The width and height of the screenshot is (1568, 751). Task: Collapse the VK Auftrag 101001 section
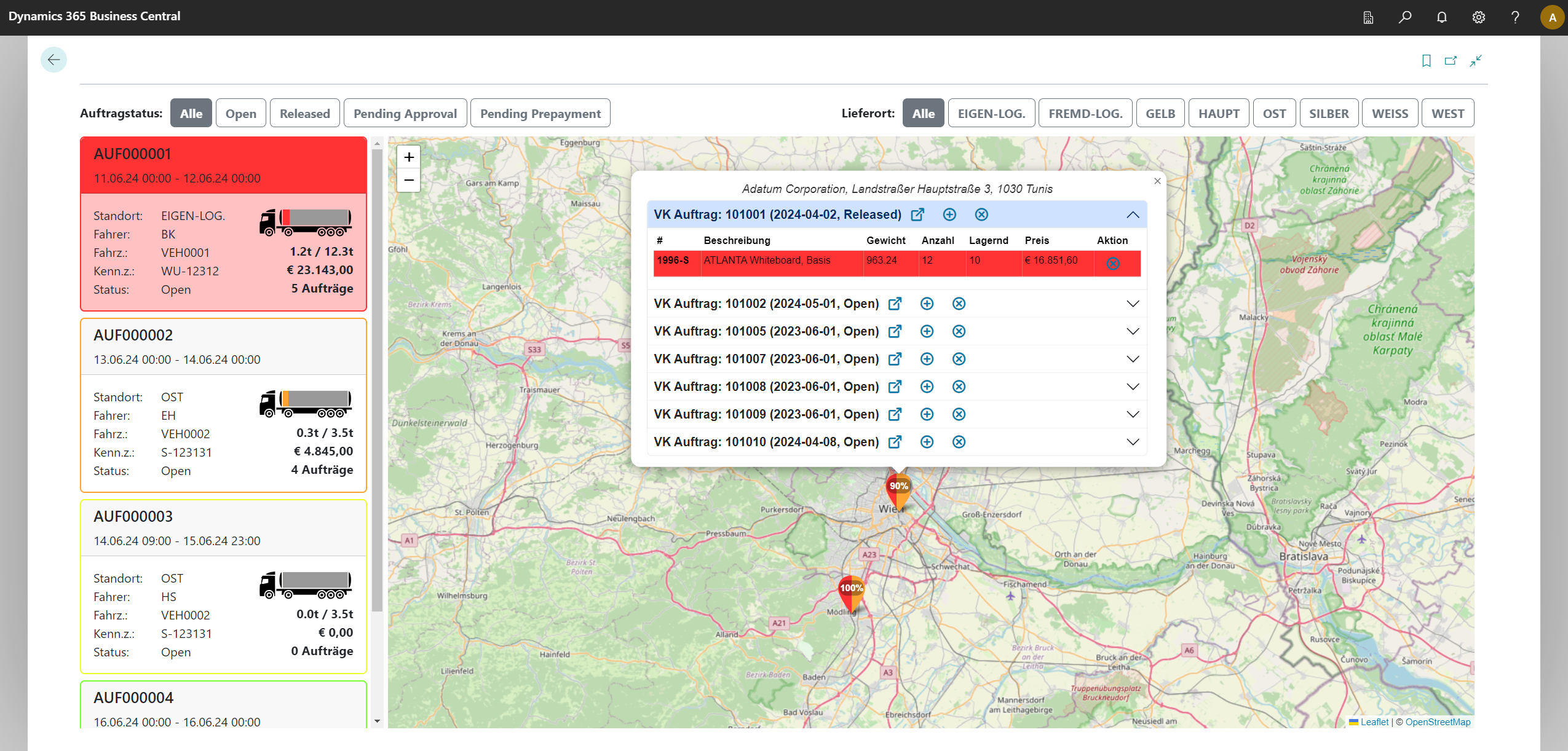(x=1133, y=214)
